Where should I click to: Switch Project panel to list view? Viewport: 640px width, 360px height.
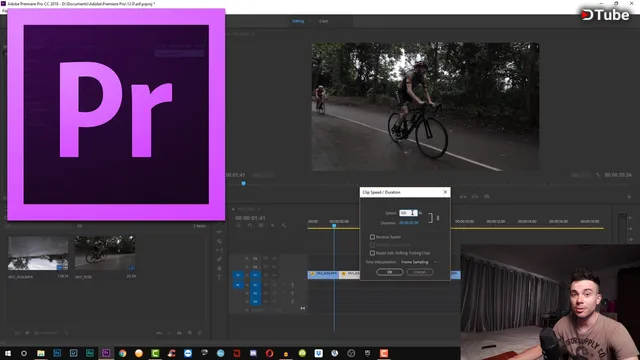coord(17,333)
